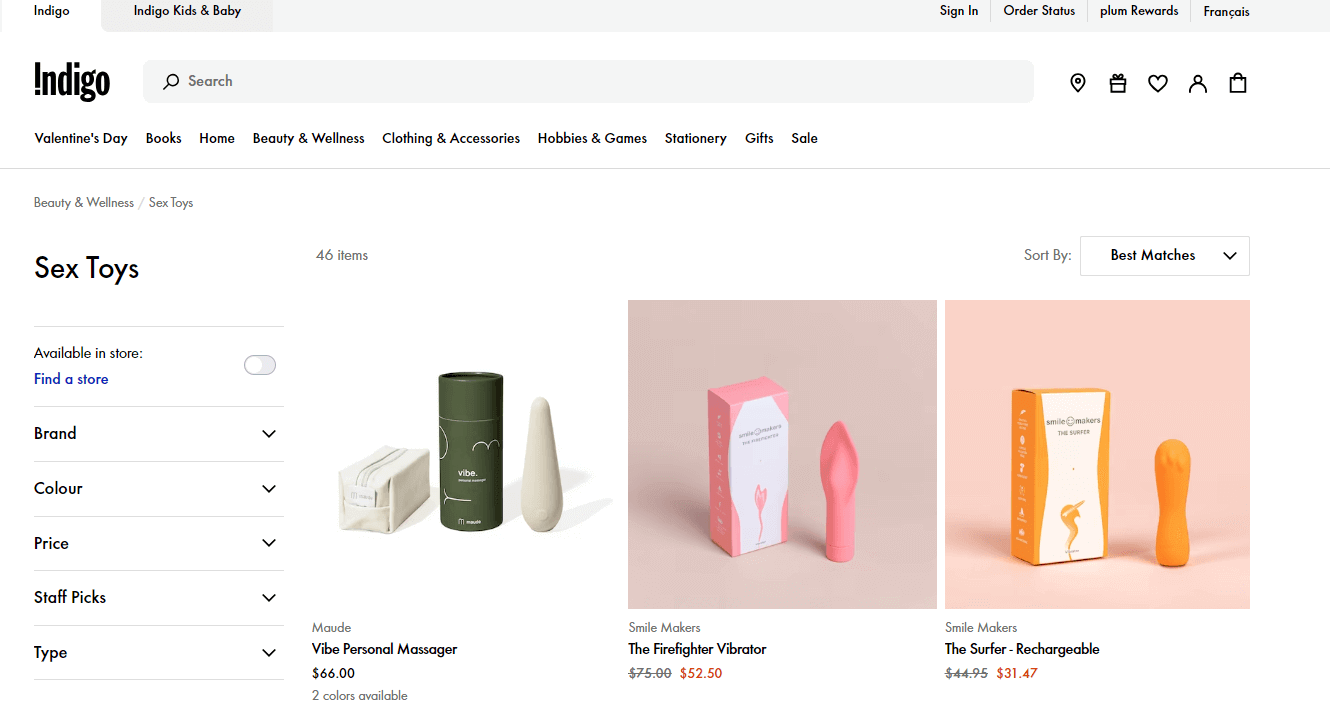
Task: Open the wishlist heart icon
Action: pyautogui.click(x=1158, y=83)
